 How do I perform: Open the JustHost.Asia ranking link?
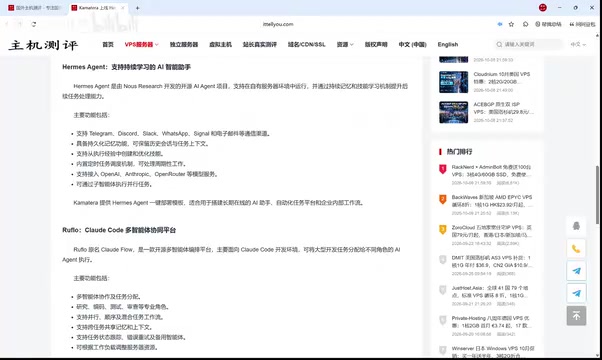[490, 292]
